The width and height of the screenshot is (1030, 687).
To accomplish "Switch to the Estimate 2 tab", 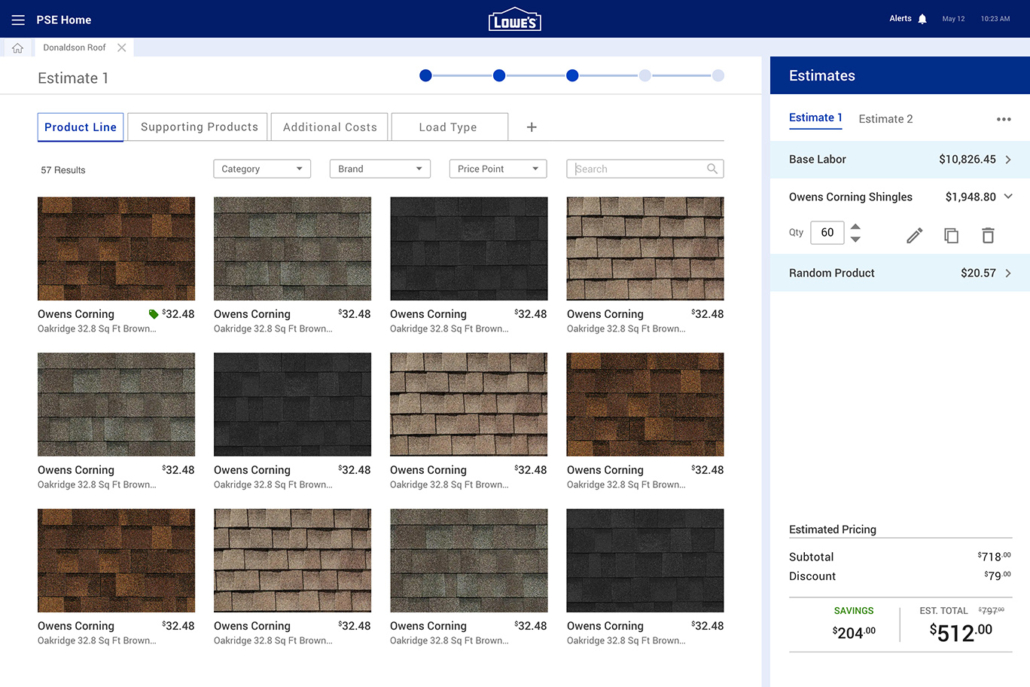I will [x=885, y=119].
